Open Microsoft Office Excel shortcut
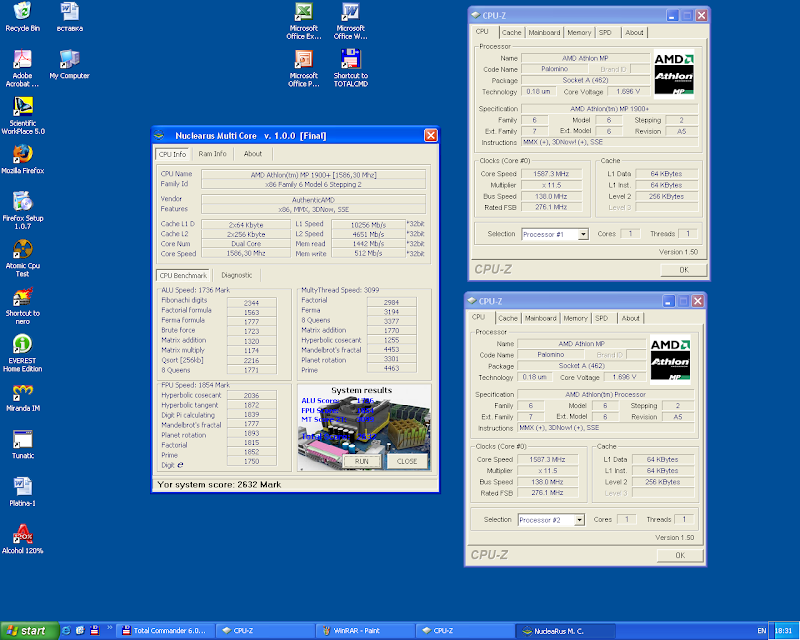This screenshot has height=640, width=800. [304, 21]
